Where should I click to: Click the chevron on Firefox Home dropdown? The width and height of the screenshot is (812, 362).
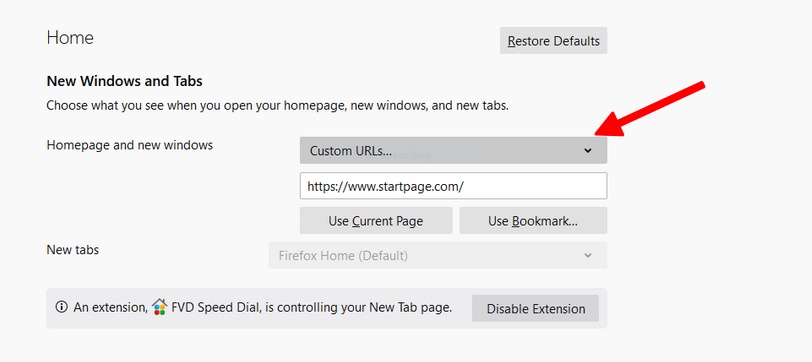pyautogui.click(x=588, y=255)
